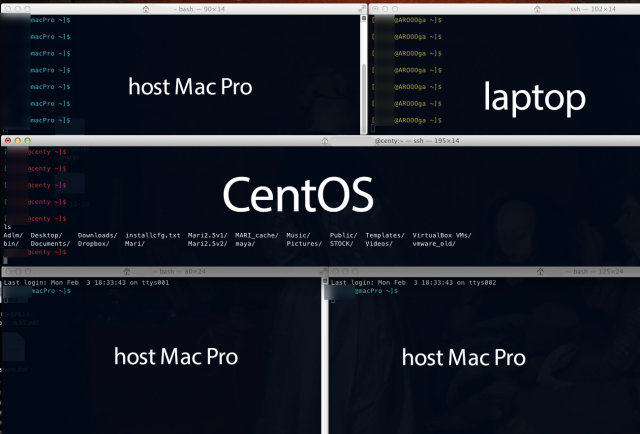
Task: Close the @centy ssh window with the red button
Action: pyautogui.click(x=8, y=140)
